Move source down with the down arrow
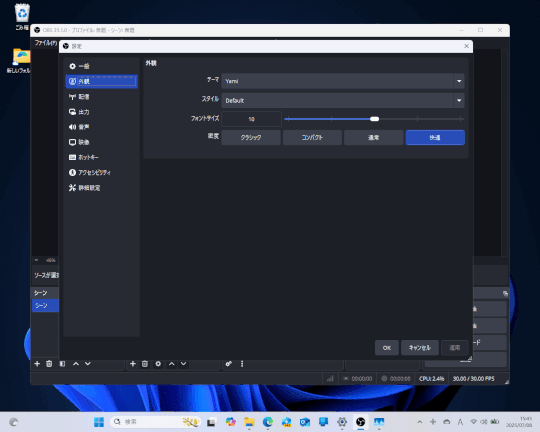Screen dimensions: 540x432 click(184, 364)
